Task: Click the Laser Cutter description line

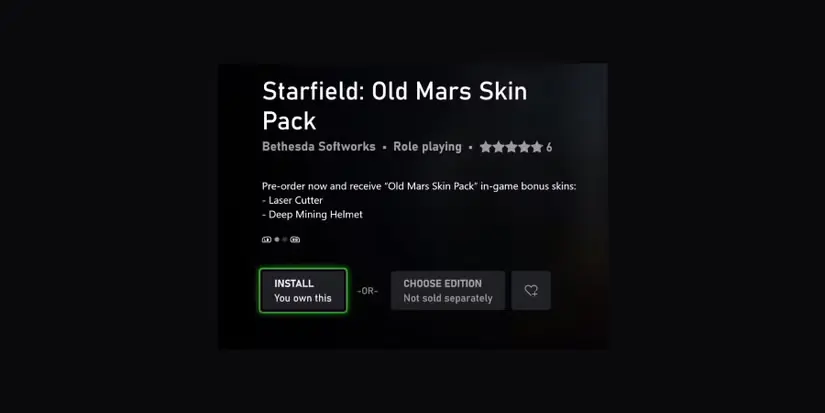Action: click(293, 200)
